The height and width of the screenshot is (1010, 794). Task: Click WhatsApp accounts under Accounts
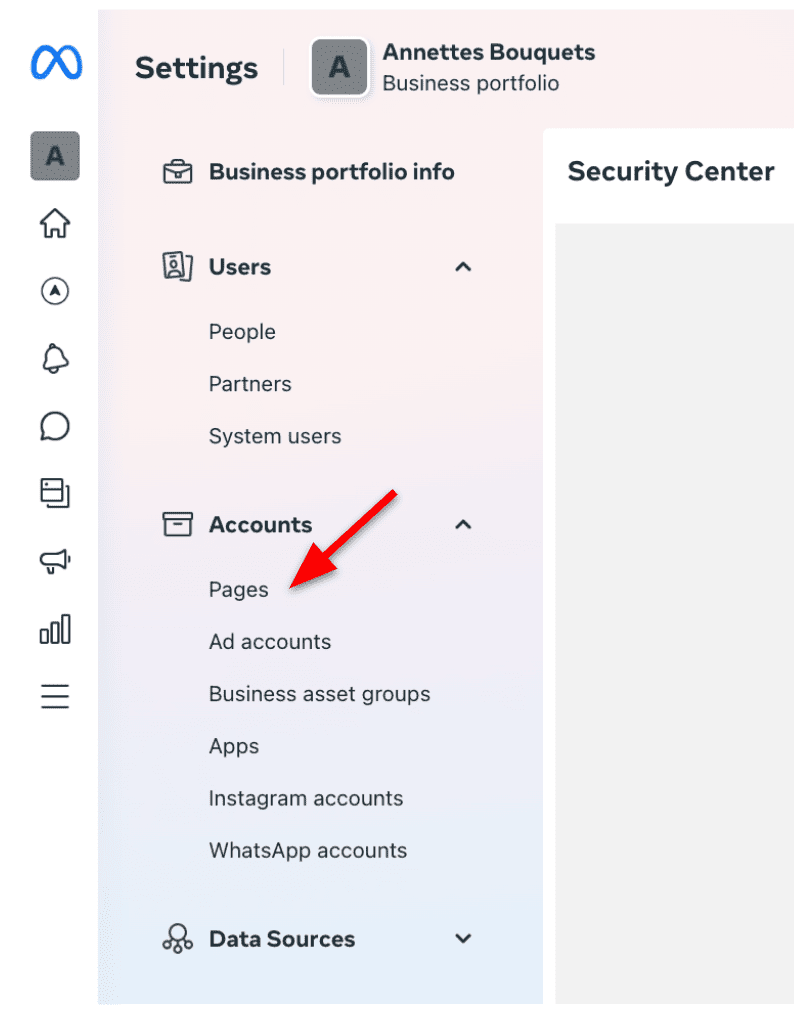(x=307, y=850)
